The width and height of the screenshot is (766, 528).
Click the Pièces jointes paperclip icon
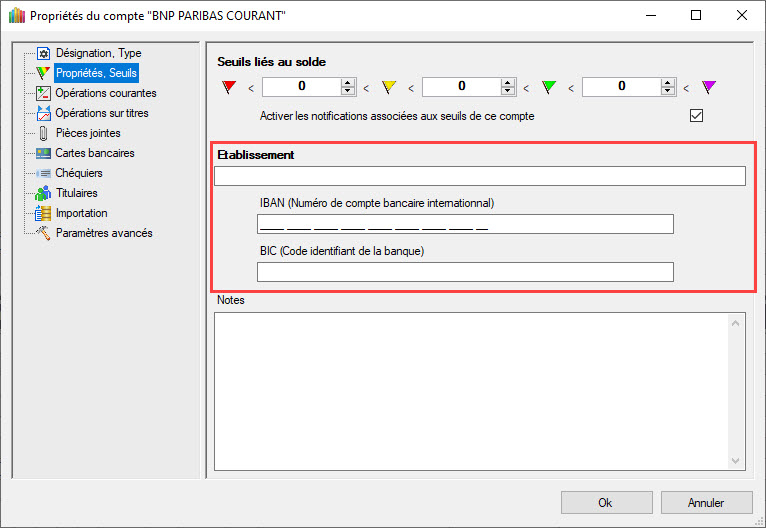click(x=43, y=133)
